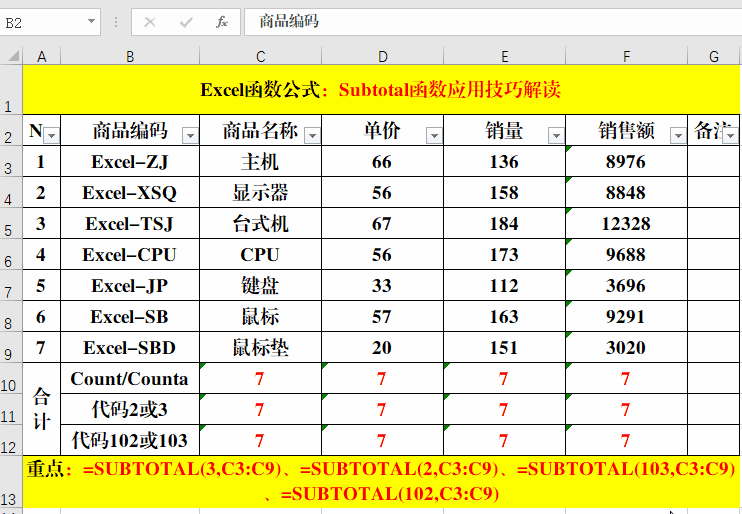742x514 pixels.
Task: Click the 重点 SUBTOTAL formula note cell
Action: (x=381, y=482)
